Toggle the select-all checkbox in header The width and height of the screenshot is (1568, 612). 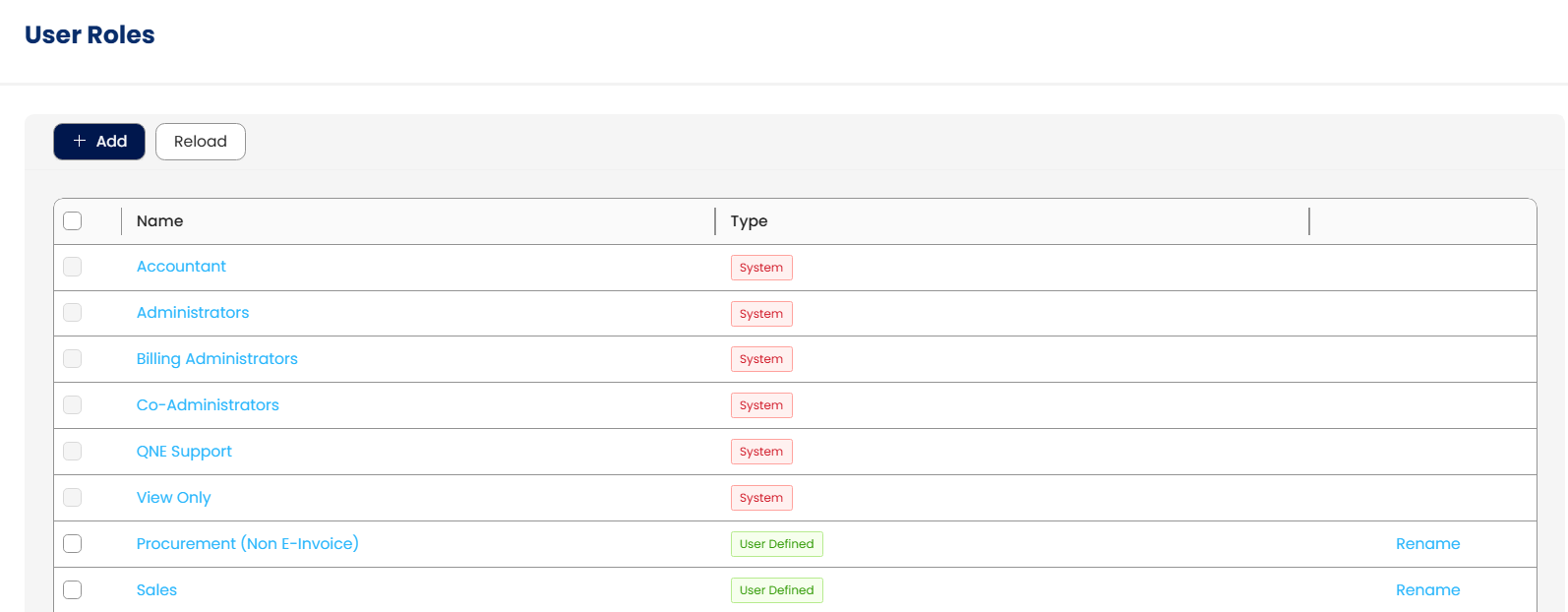[x=73, y=221]
